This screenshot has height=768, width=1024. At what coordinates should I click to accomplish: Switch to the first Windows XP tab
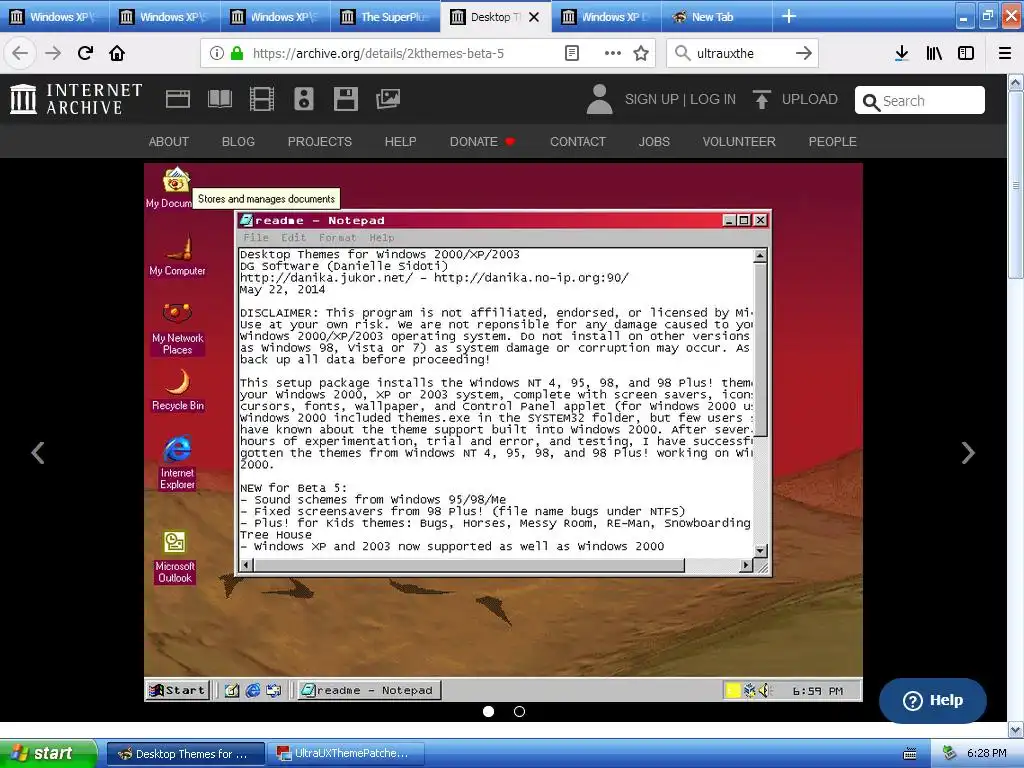pyautogui.click(x=54, y=17)
